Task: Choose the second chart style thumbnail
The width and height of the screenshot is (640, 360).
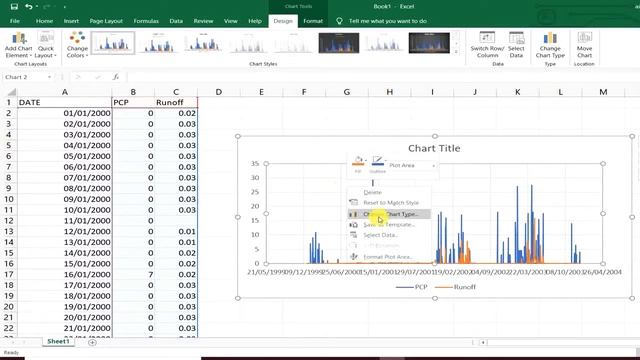Action: (158, 43)
